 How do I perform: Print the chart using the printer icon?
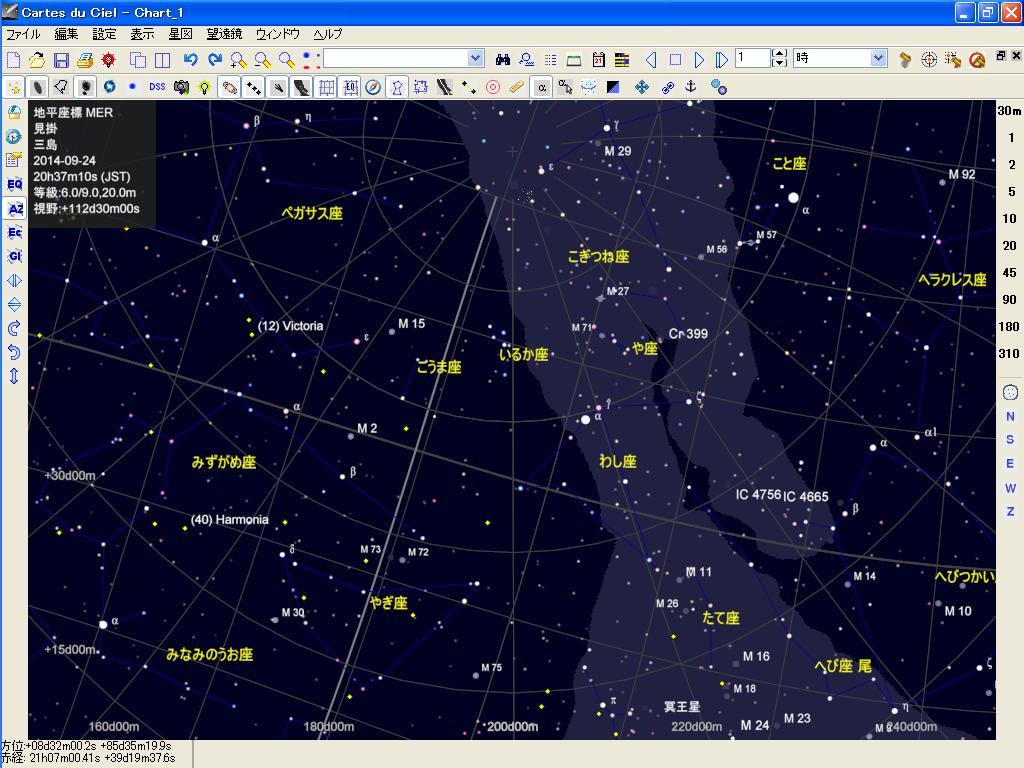pyautogui.click(x=85, y=60)
